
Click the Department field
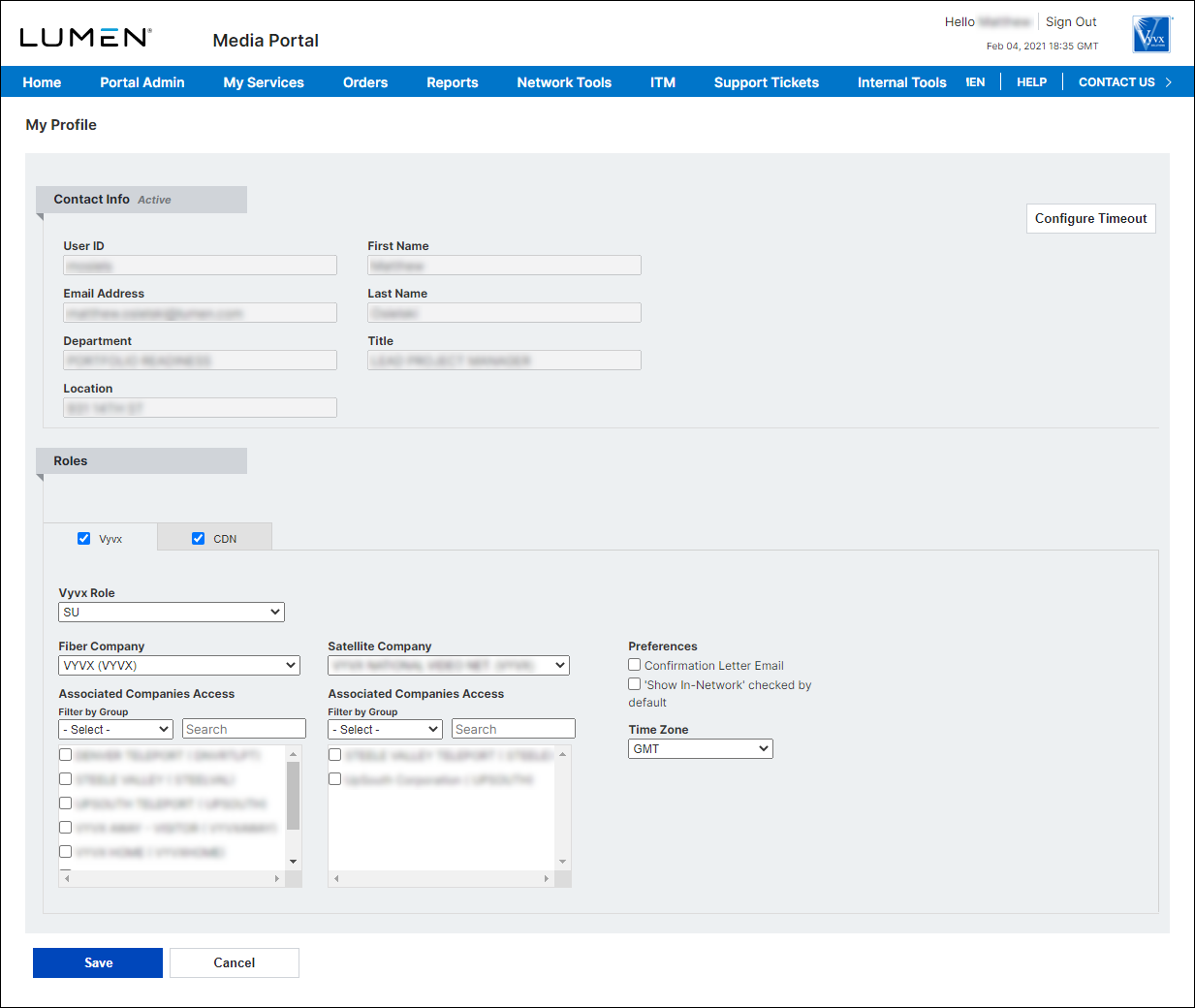tap(201, 361)
